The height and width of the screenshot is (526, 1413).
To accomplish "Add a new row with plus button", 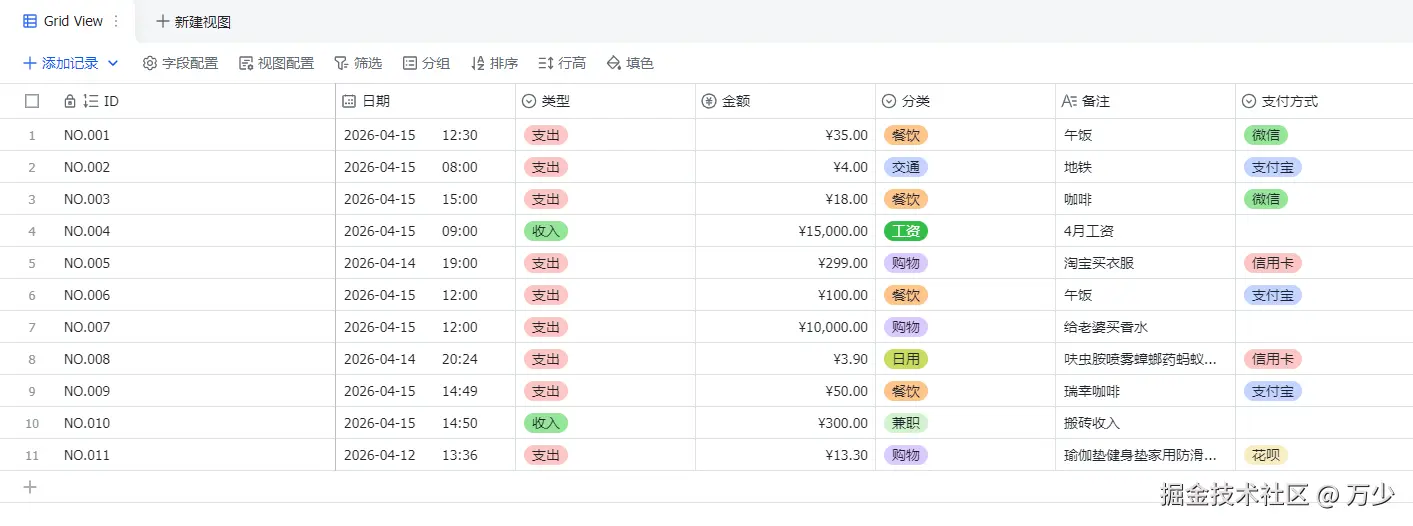I will 30,487.
